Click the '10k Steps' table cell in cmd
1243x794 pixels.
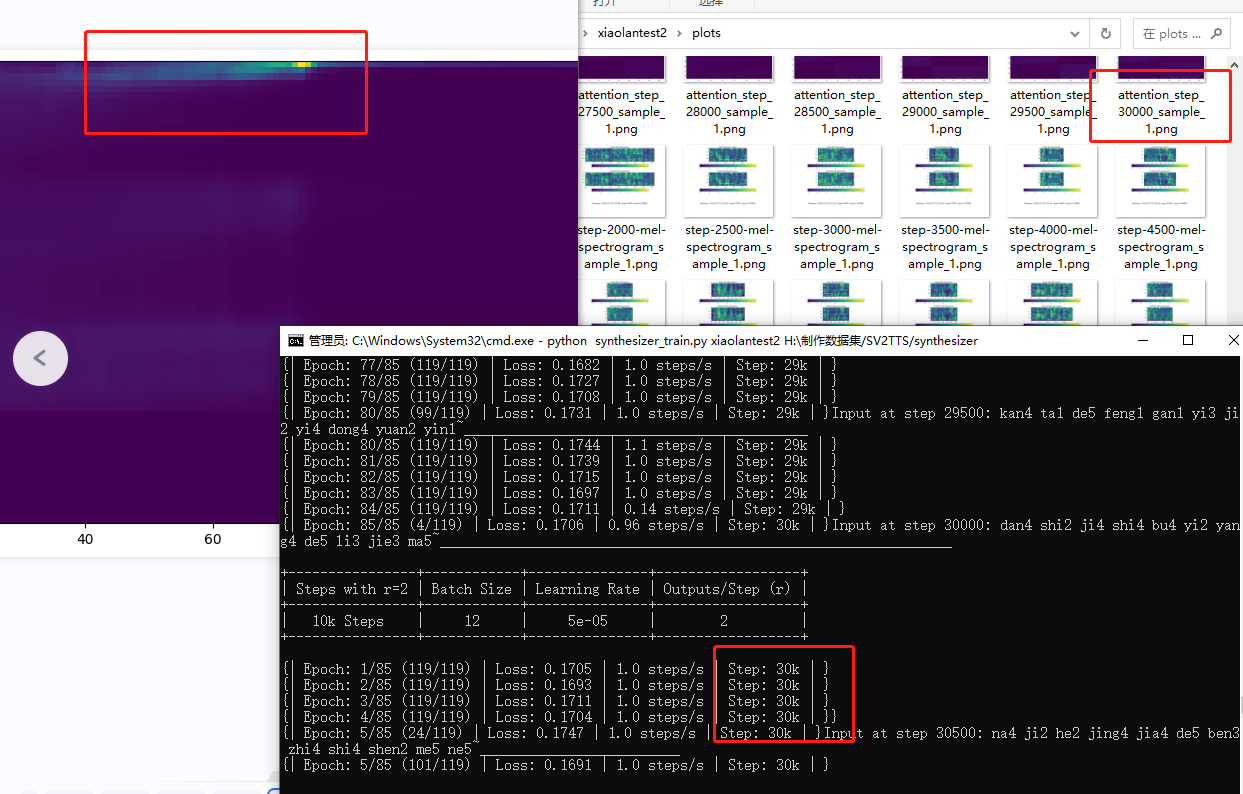tap(348, 621)
